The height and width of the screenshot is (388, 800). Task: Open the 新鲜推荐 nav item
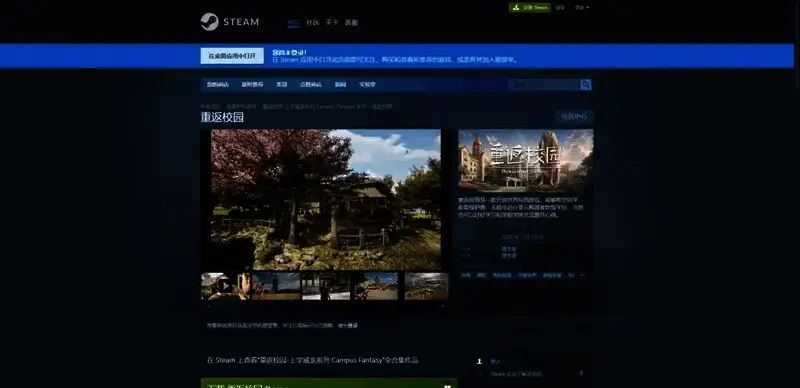(252, 85)
